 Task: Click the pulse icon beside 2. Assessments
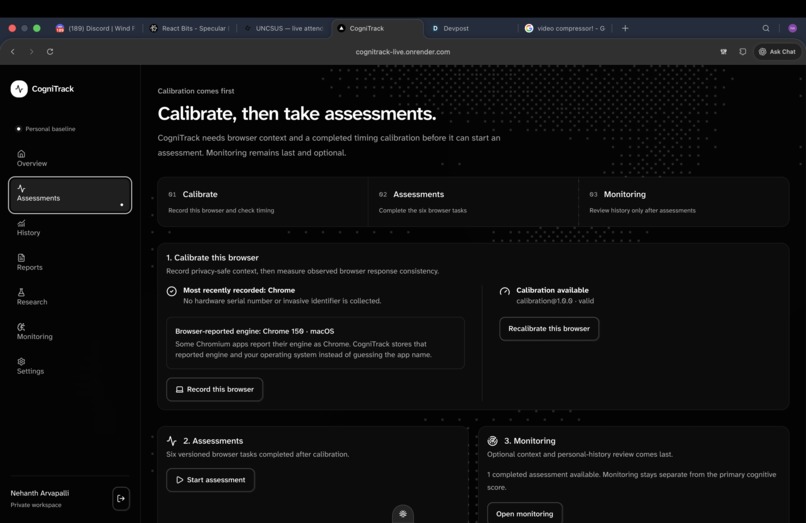(172, 441)
